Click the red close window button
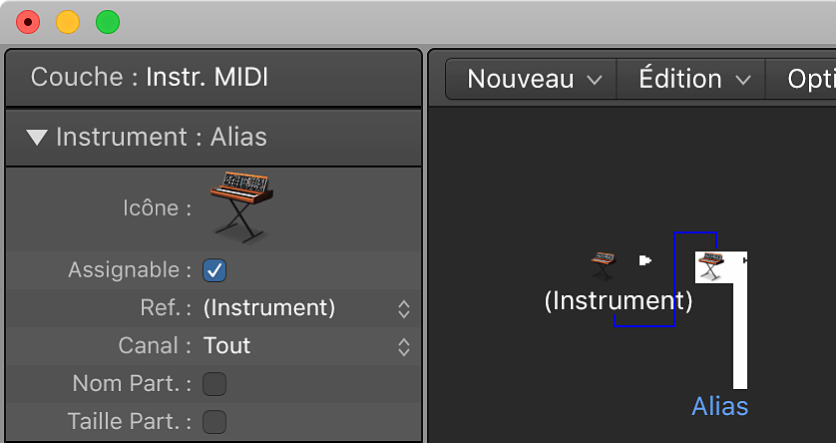Image resolution: width=838 pixels, height=444 pixels. pos(29,22)
